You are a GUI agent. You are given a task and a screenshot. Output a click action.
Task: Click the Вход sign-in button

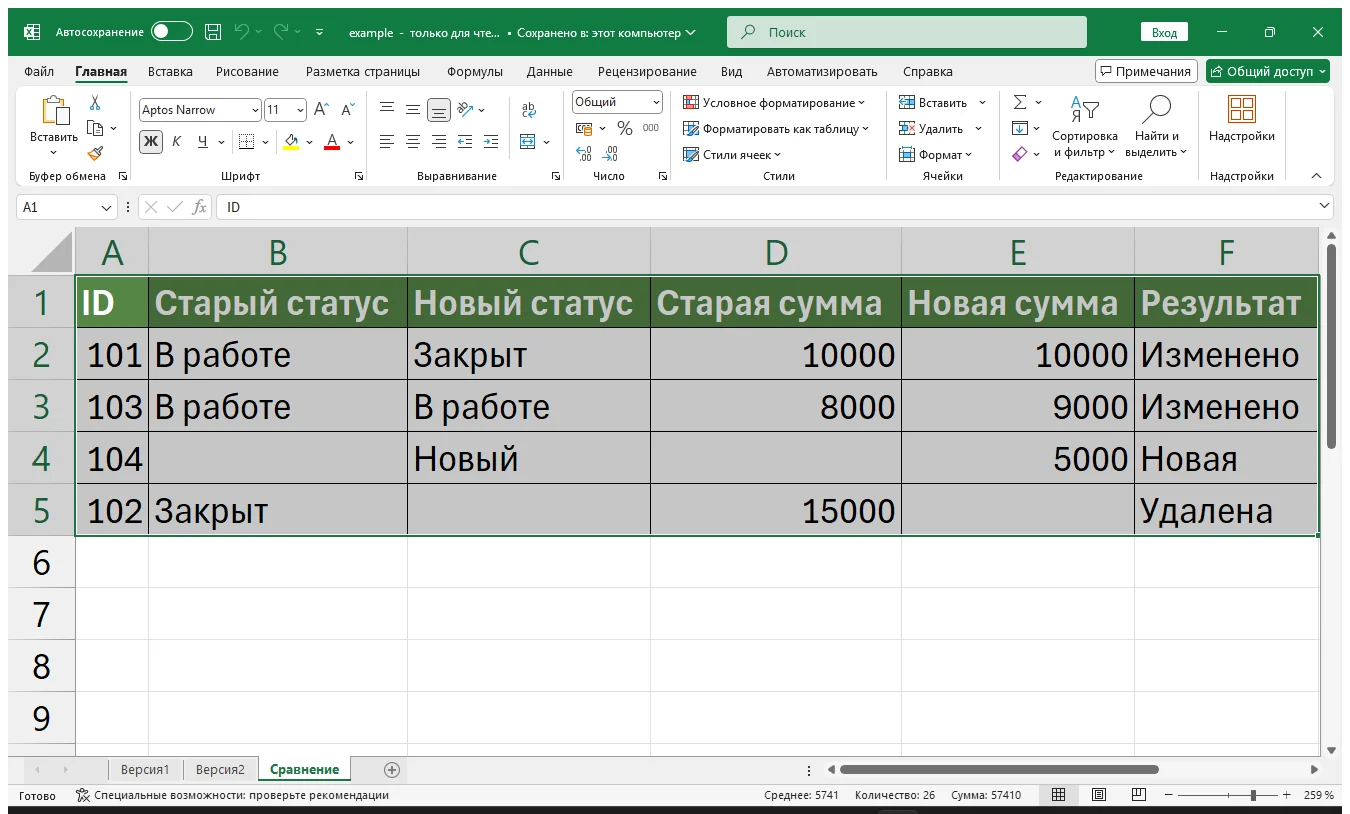(x=1164, y=32)
